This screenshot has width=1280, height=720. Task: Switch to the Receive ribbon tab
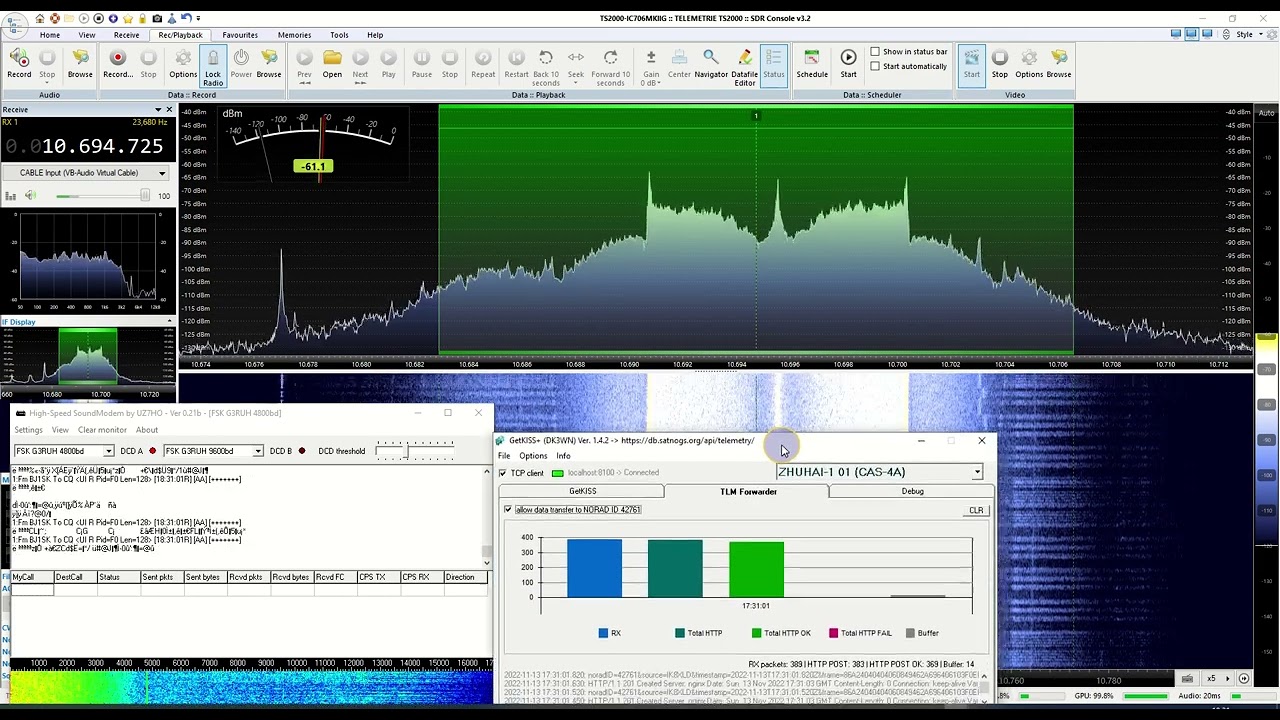pos(126,35)
